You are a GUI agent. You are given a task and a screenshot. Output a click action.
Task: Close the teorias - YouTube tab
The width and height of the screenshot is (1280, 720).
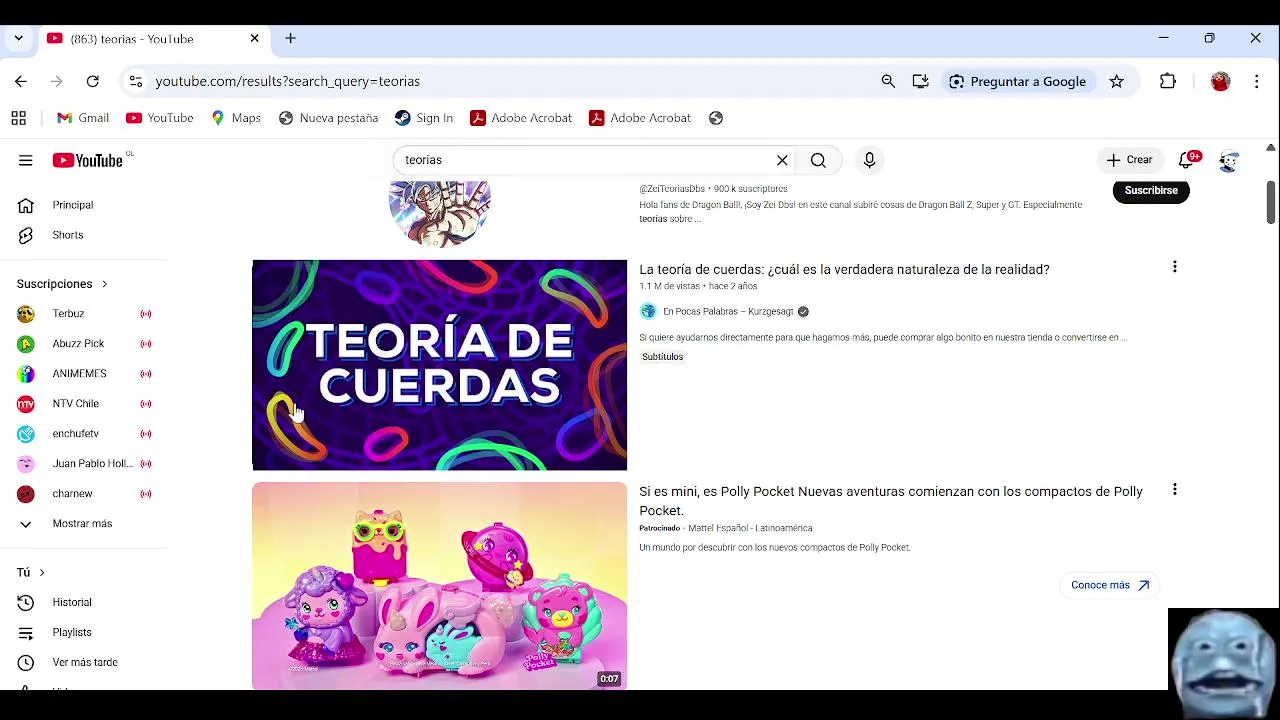pos(254,38)
